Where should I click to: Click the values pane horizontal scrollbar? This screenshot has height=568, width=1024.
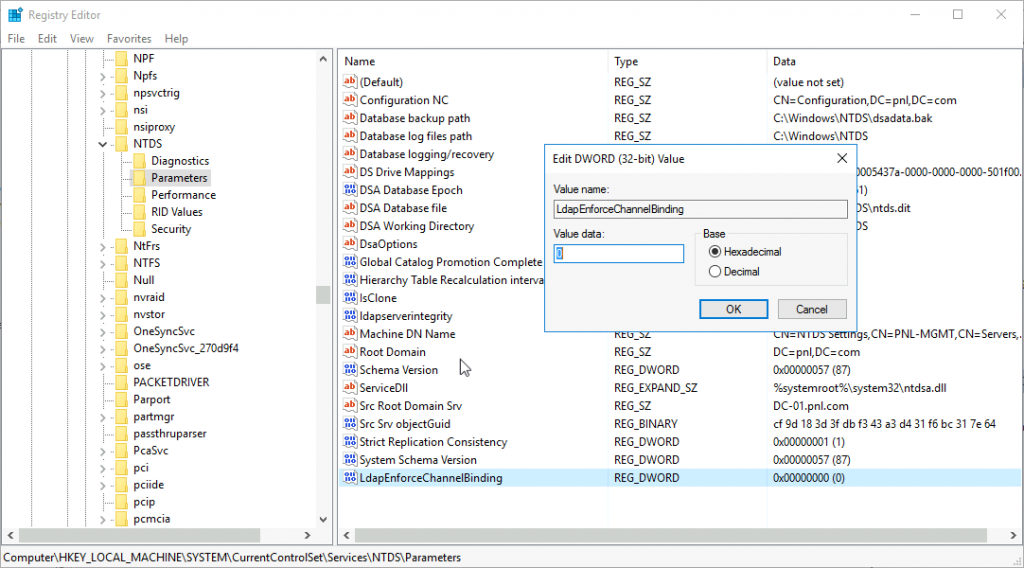click(x=670, y=535)
